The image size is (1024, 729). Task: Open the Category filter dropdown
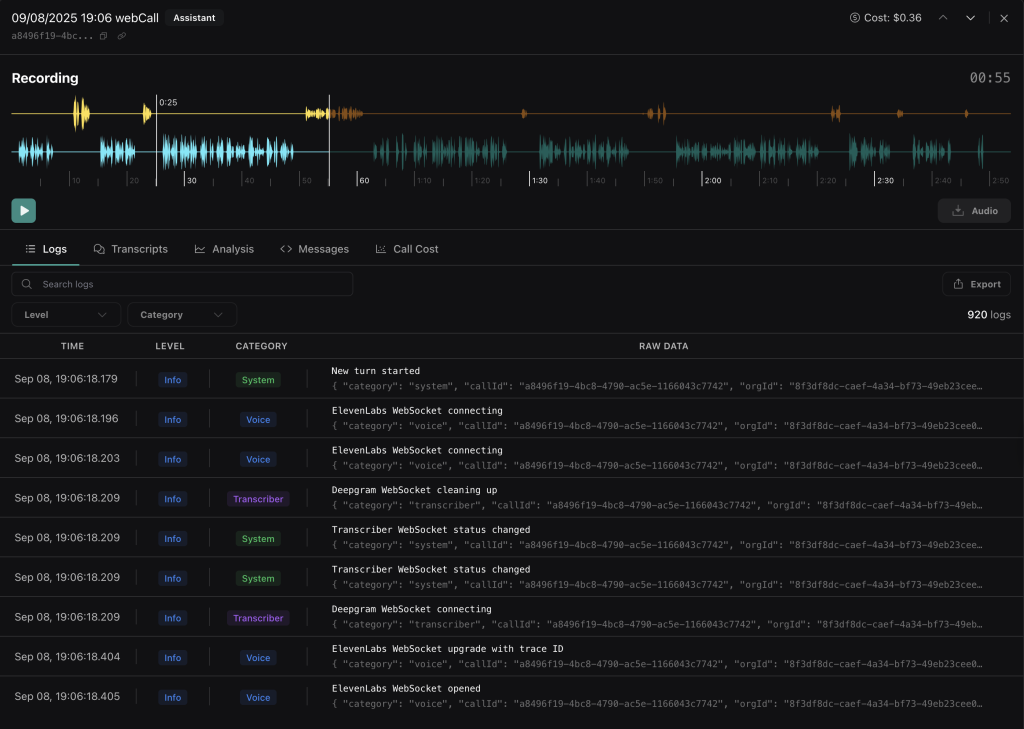182,315
